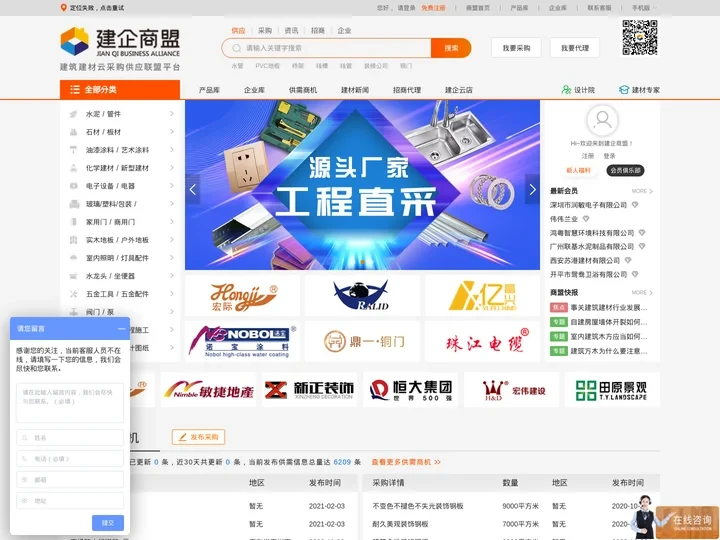Click the 电话 field in message form
The height and width of the screenshot is (540, 720).
pyautogui.click(x=70, y=459)
